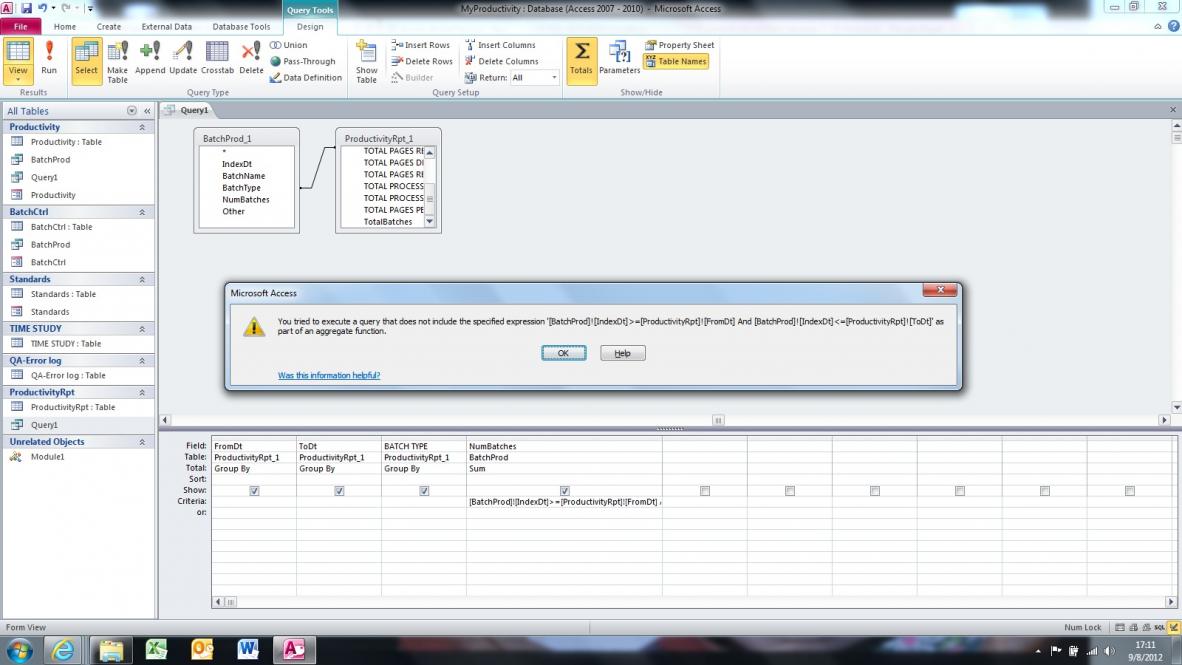Open the Show Table dialog
This screenshot has height=665, width=1182.
pyautogui.click(x=366, y=61)
